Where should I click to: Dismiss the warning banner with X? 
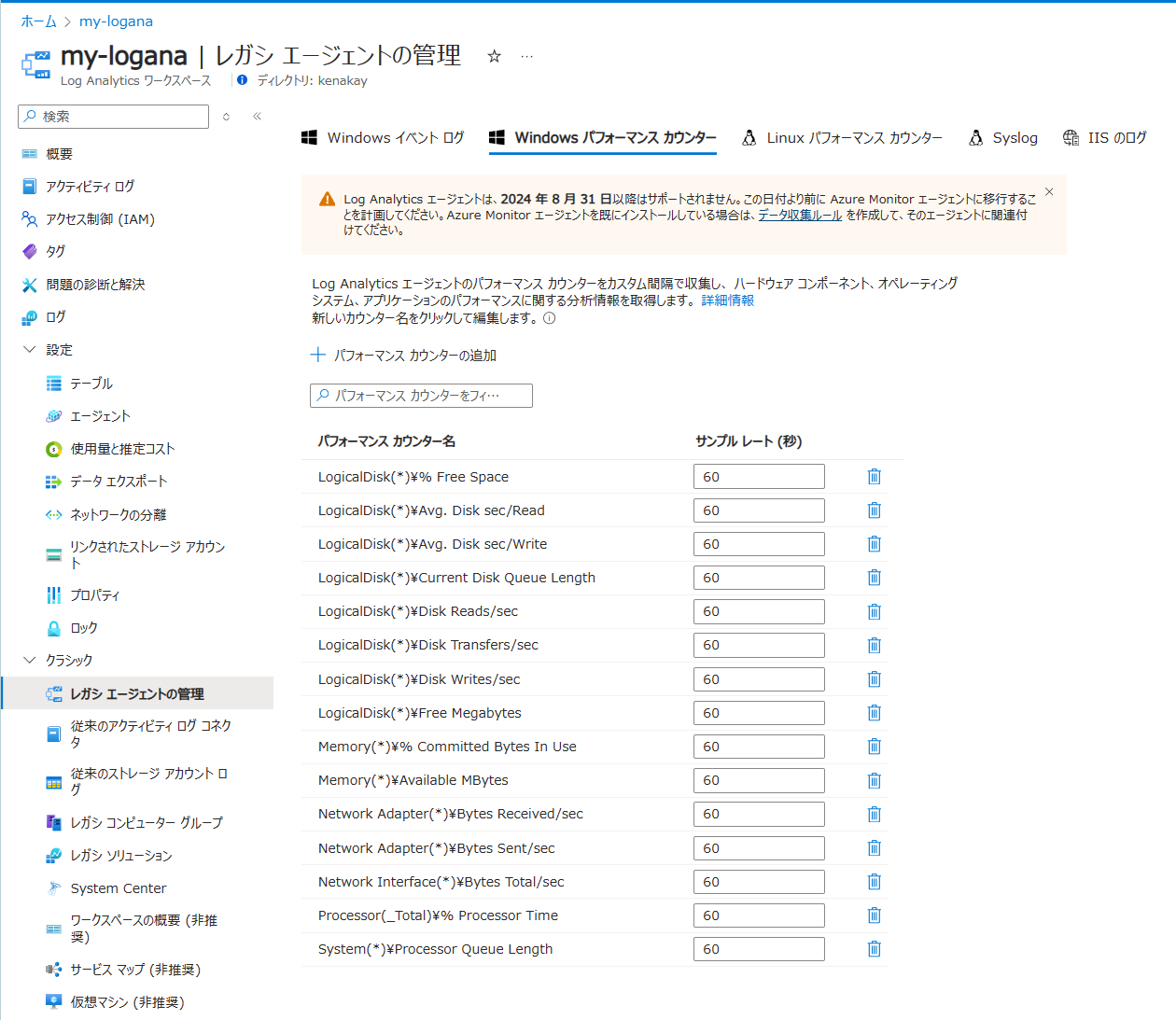tap(1049, 191)
